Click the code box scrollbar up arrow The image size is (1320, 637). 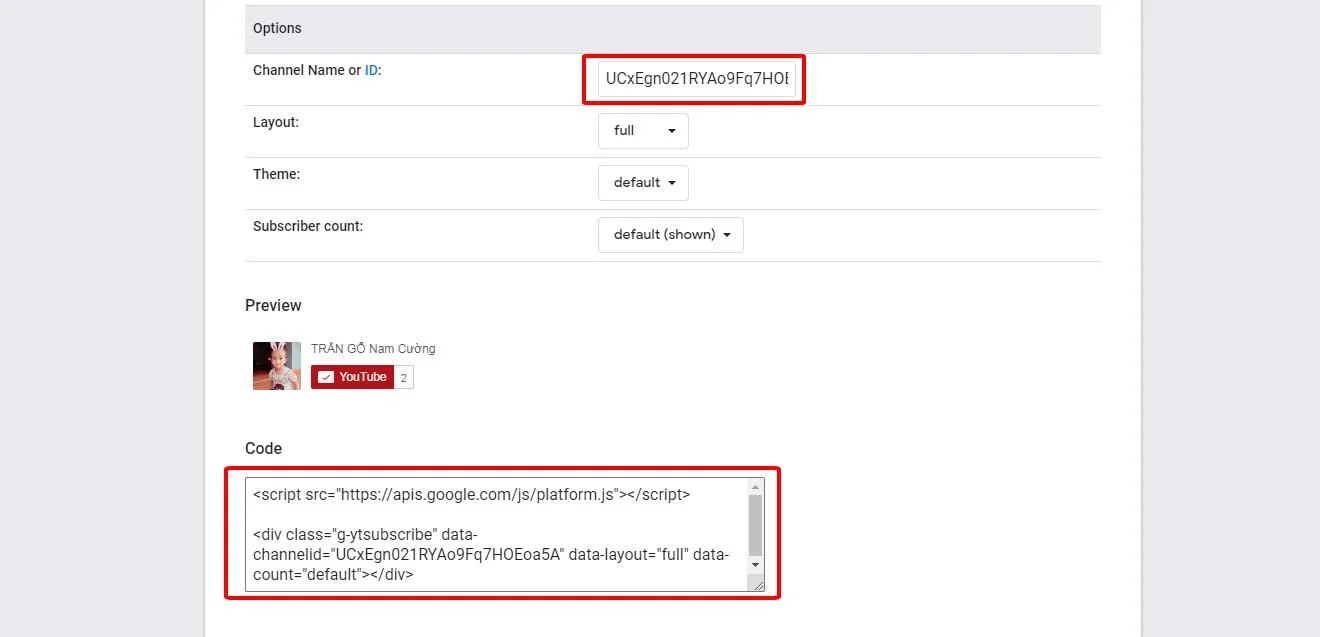tap(755, 485)
